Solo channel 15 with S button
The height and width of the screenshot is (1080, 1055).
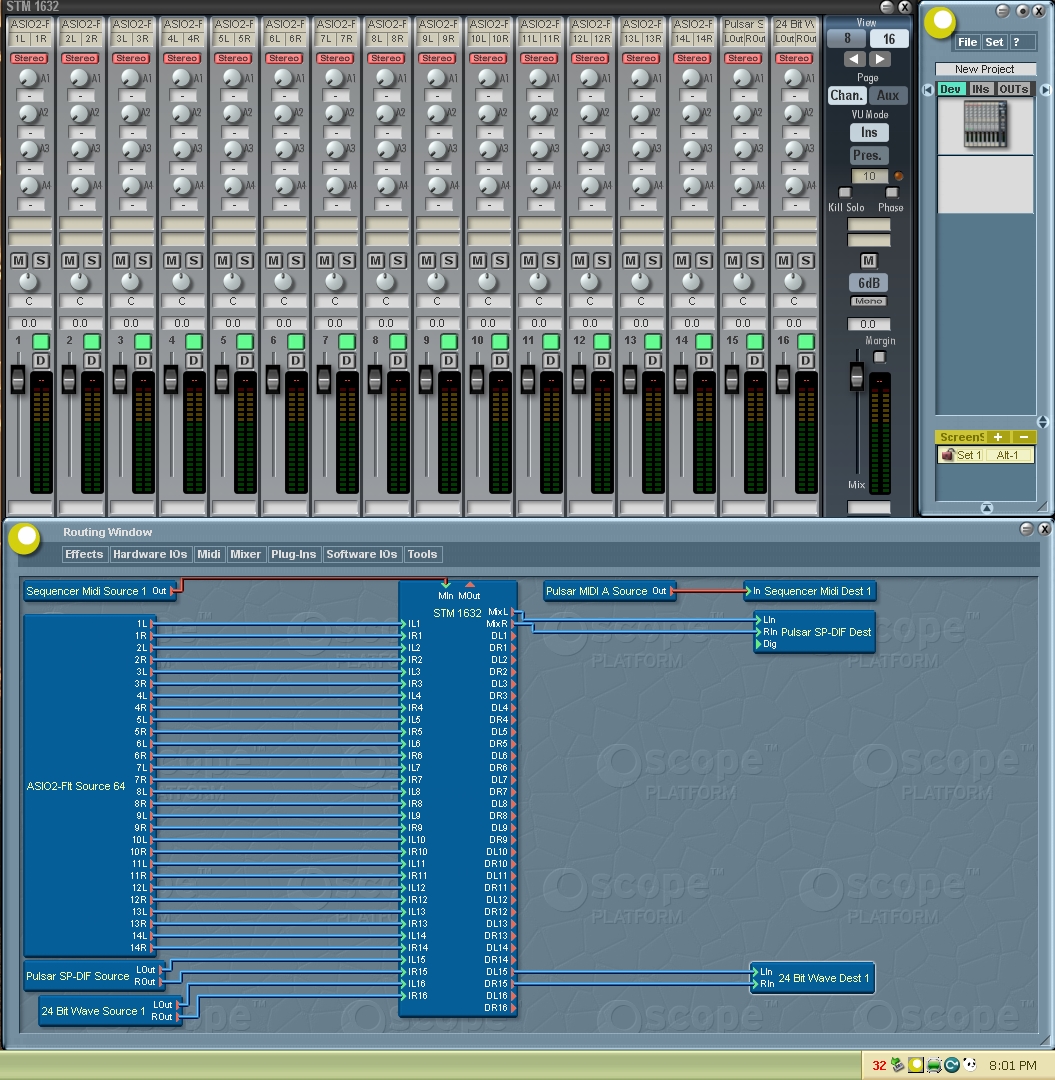[755, 260]
